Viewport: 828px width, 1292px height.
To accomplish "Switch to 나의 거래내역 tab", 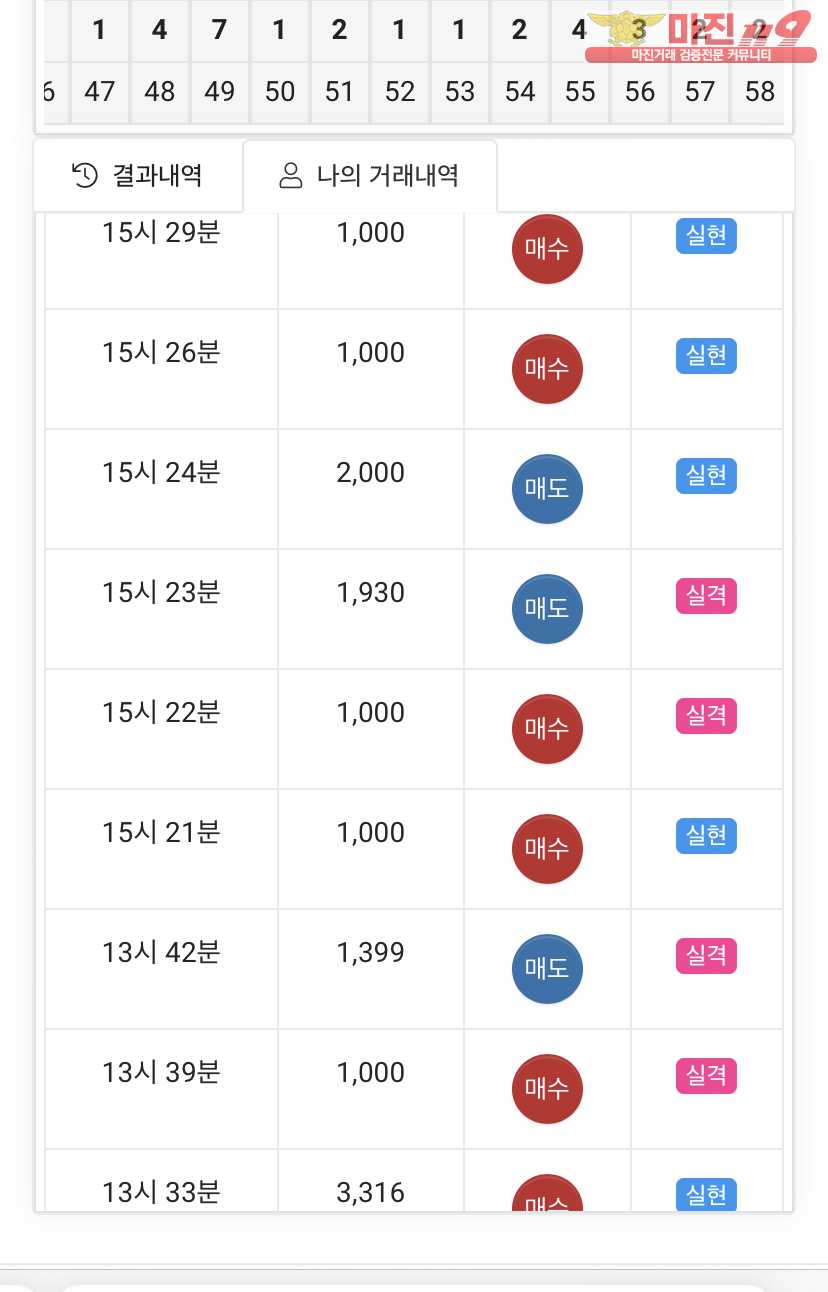I will click(370, 176).
